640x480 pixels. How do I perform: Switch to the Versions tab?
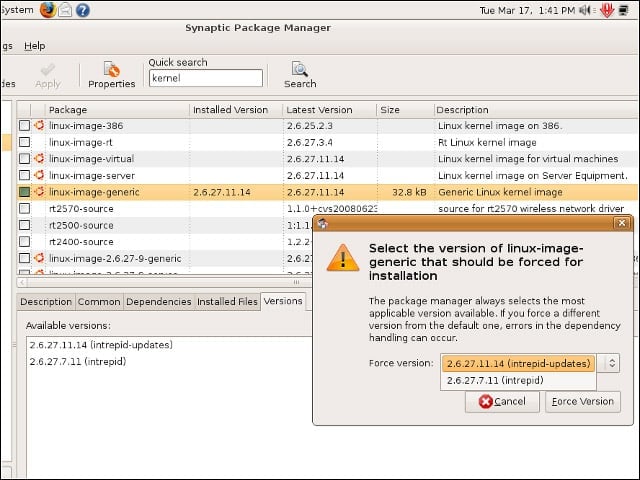pos(283,301)
